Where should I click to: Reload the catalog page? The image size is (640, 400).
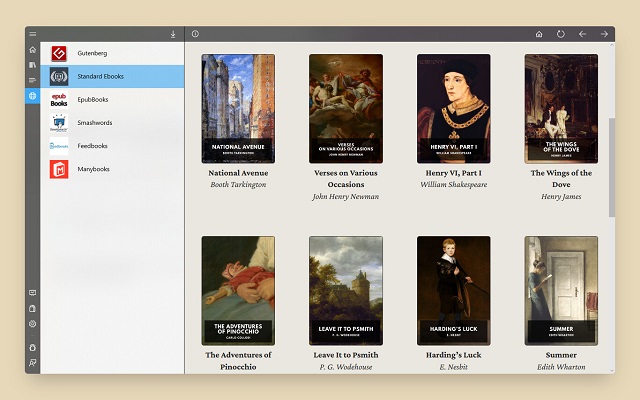pyautogui.click(x=561, y=34)
